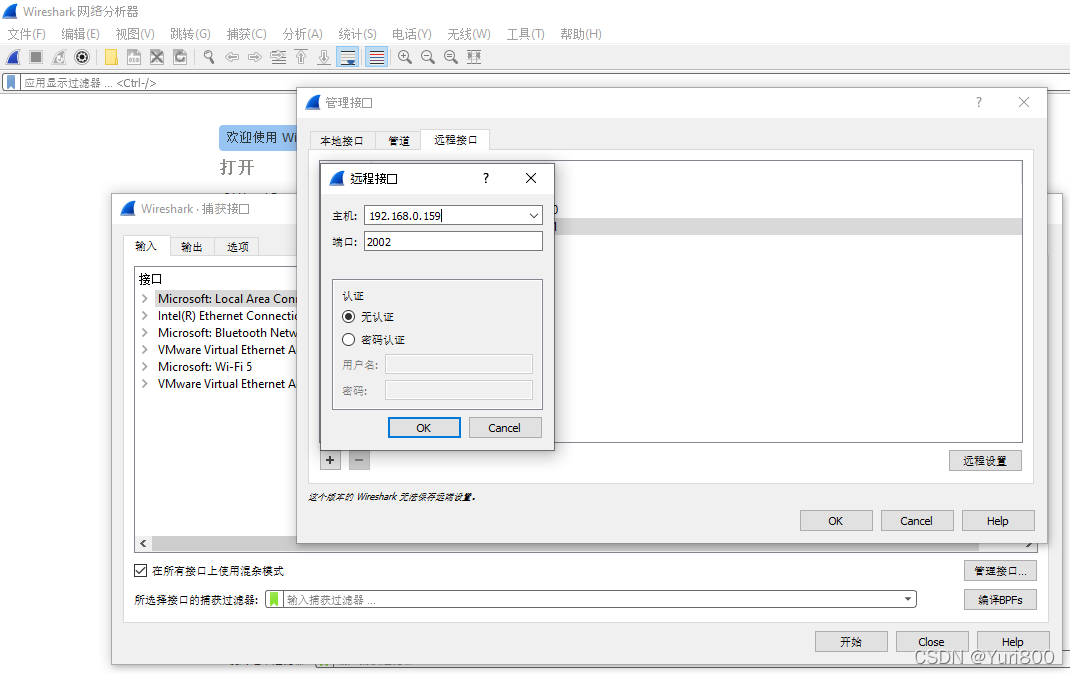Expand the first VMware Virtual Ethernet interface
Viewport: 1070px width, 674px height.
pyautogui.click(x=145, y=350)
